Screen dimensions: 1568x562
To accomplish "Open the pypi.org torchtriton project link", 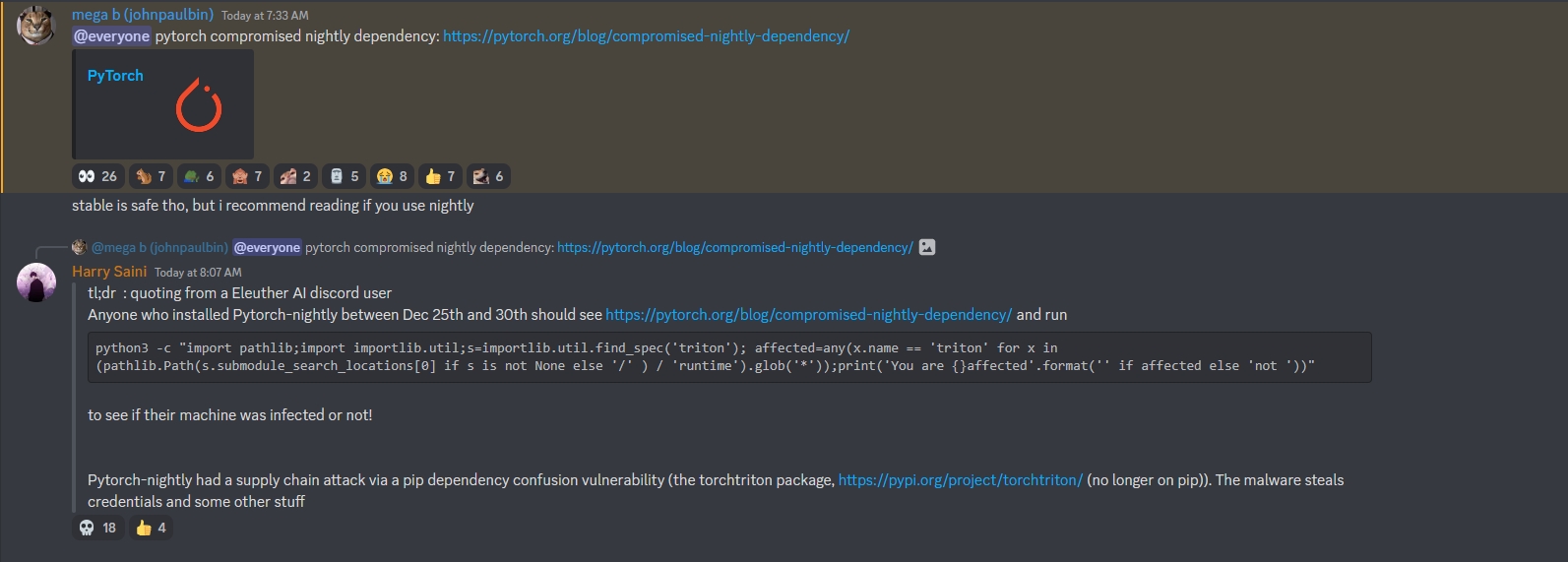I will [x=961, y=480].
